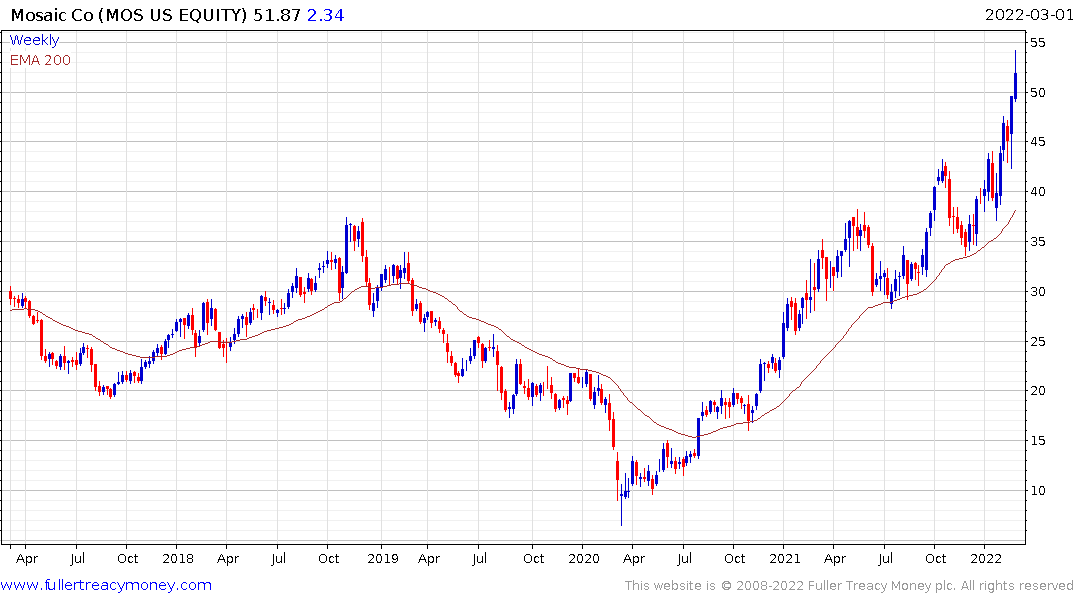Click the copyright notice Fuller Treacy Money plc
Screen dimensions: 1075x600
848,586
